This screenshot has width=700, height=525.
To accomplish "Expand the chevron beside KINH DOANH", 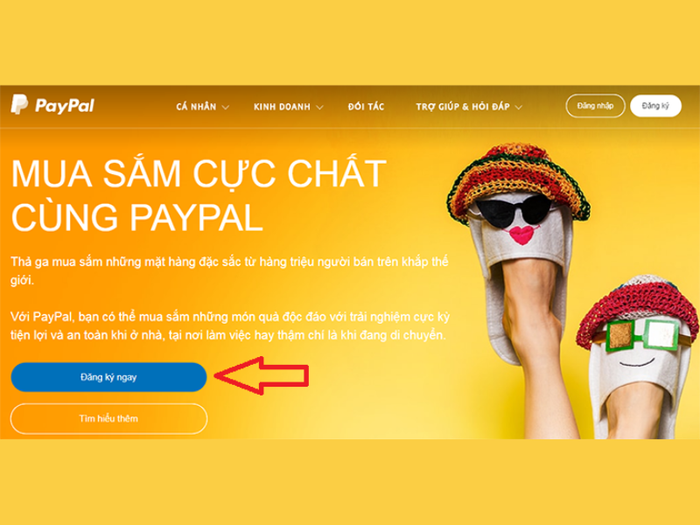I will [320, 108].
